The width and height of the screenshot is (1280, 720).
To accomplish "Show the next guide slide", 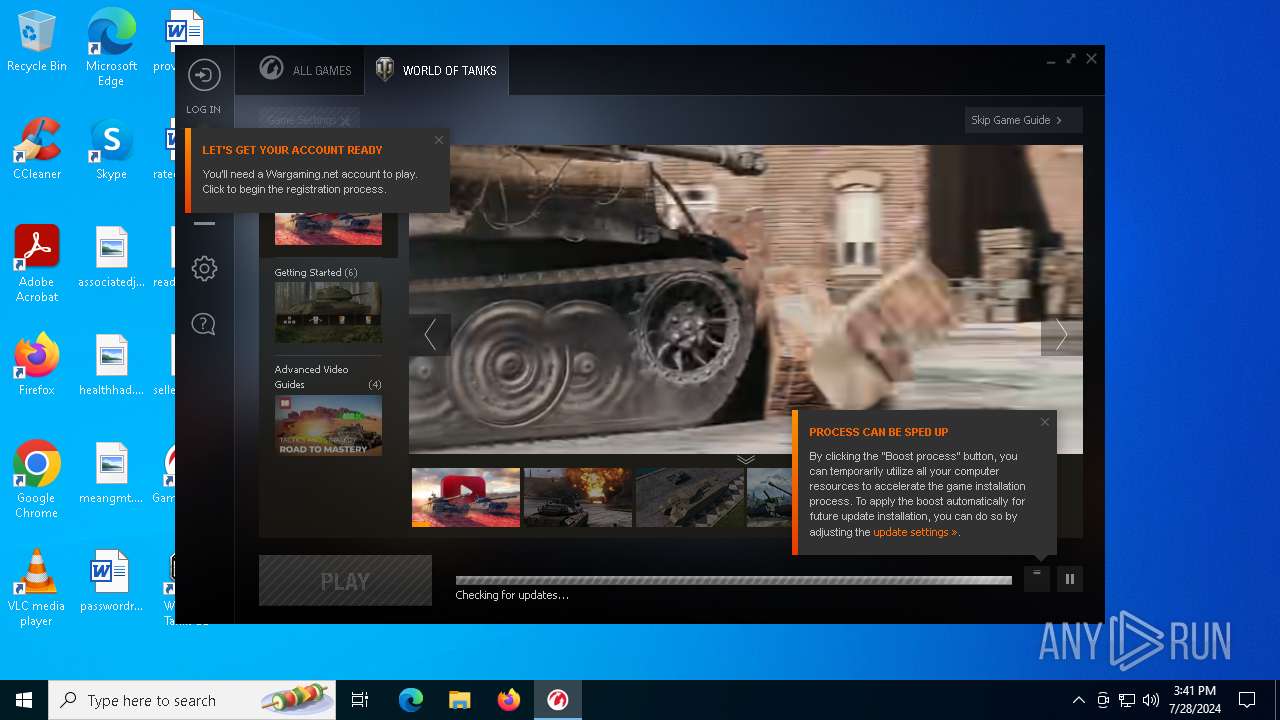I will [x=1062, y=334].
